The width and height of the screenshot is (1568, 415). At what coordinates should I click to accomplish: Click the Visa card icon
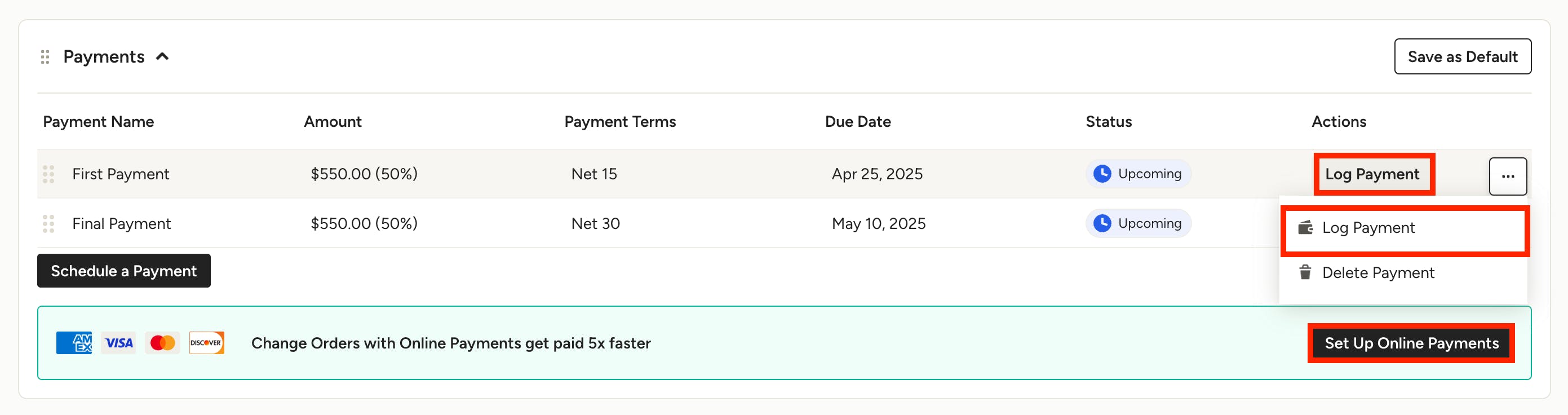[x=119, y=343]
